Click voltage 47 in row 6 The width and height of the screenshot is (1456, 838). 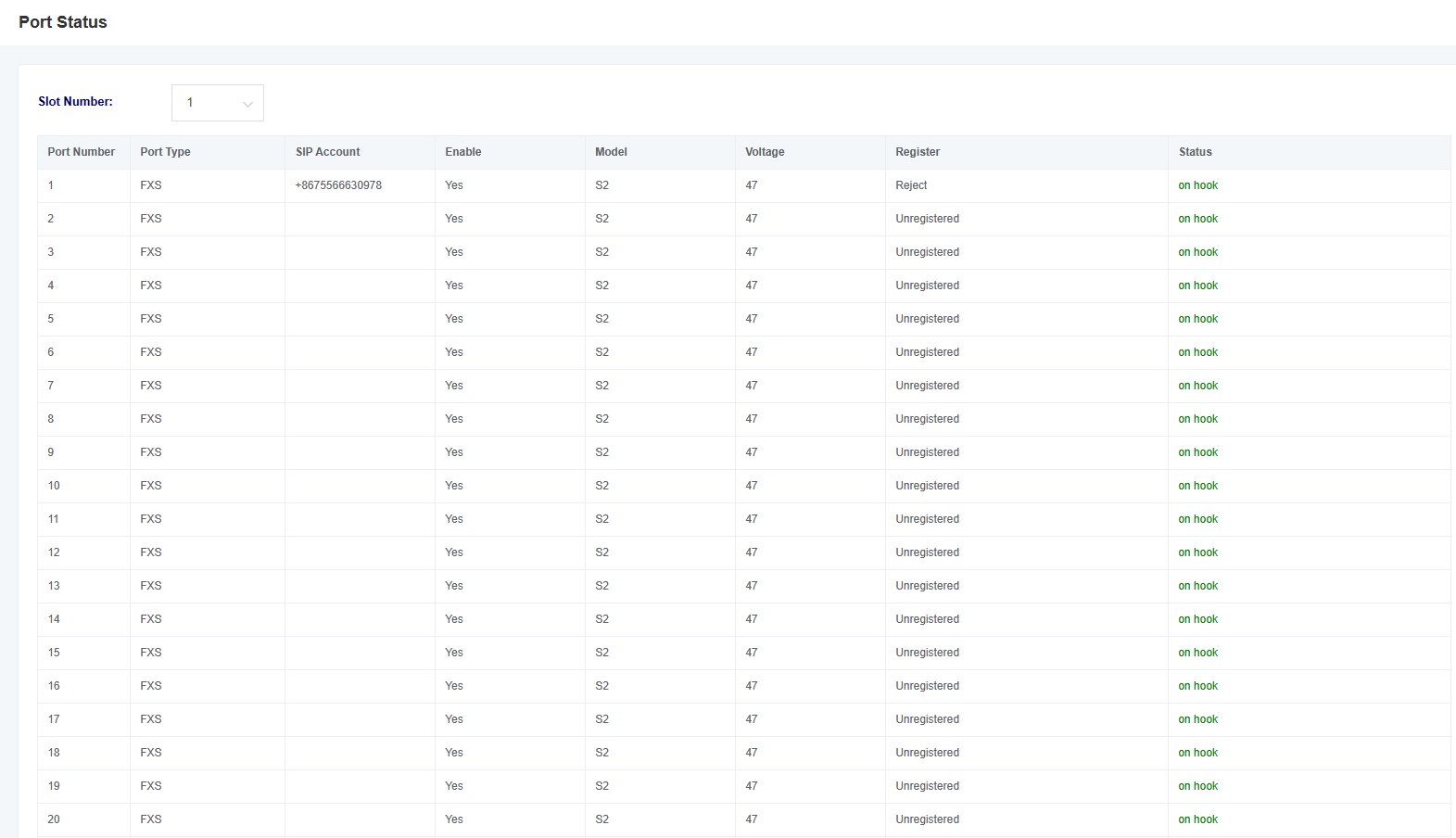[752, 352]
